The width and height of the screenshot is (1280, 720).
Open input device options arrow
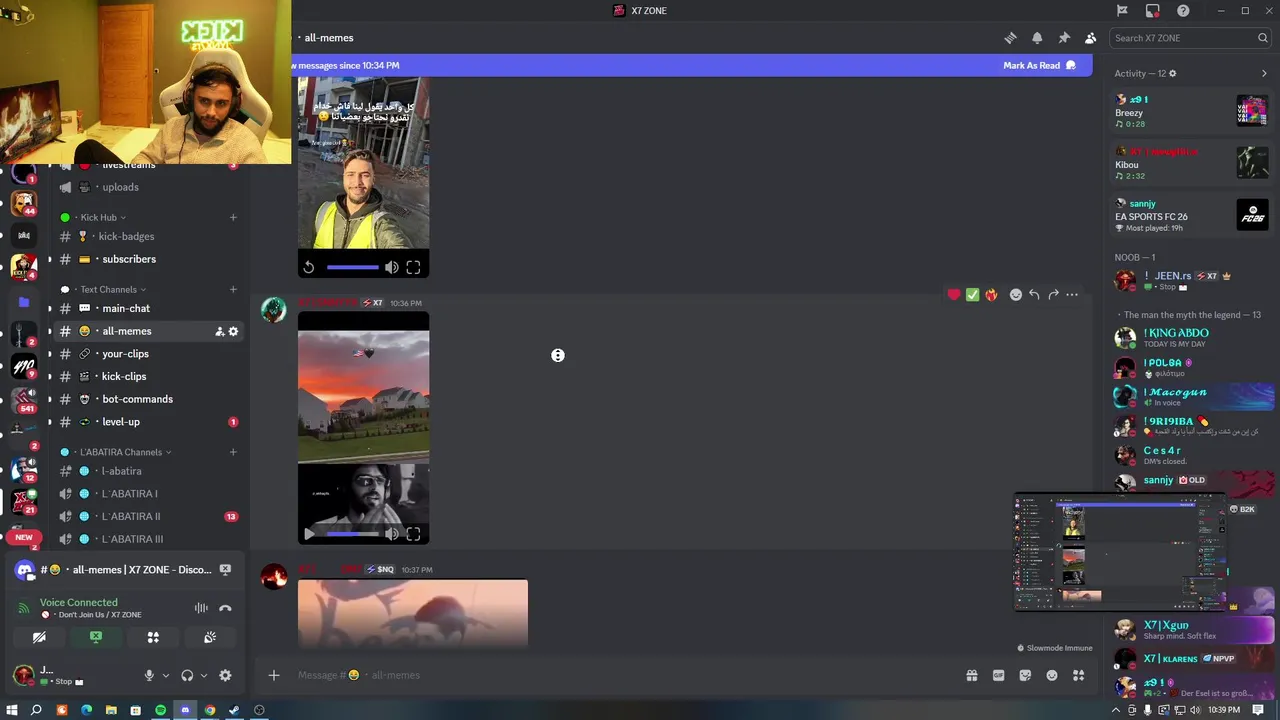166,676
